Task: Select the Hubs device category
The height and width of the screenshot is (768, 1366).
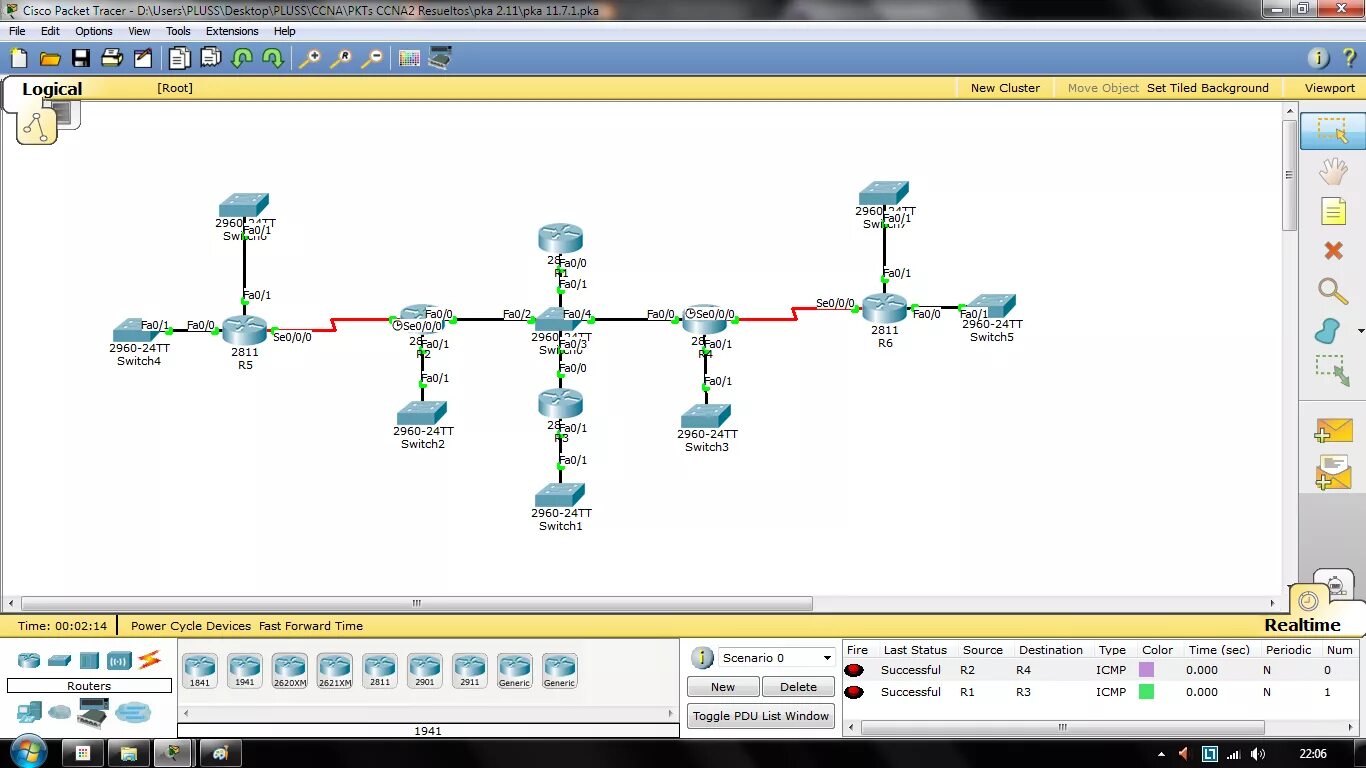Action: click(90, 660)
